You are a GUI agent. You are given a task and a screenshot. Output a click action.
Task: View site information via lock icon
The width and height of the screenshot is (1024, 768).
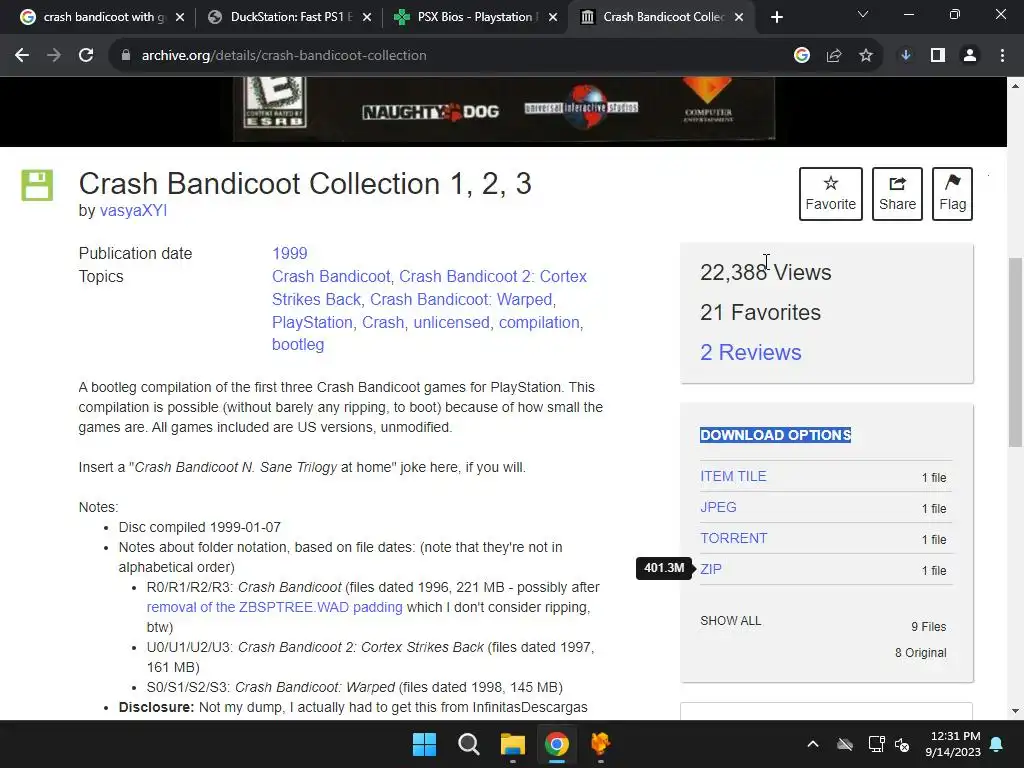click(125, 56)
